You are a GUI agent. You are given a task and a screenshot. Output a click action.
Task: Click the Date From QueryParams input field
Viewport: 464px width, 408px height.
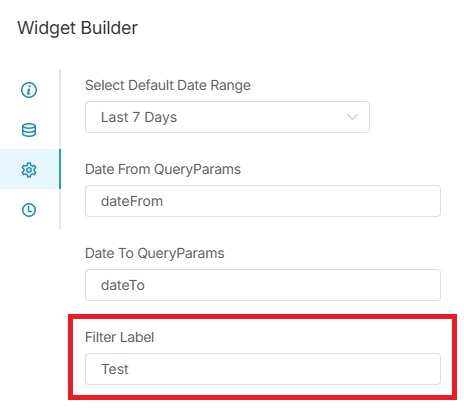pos(263,201)
